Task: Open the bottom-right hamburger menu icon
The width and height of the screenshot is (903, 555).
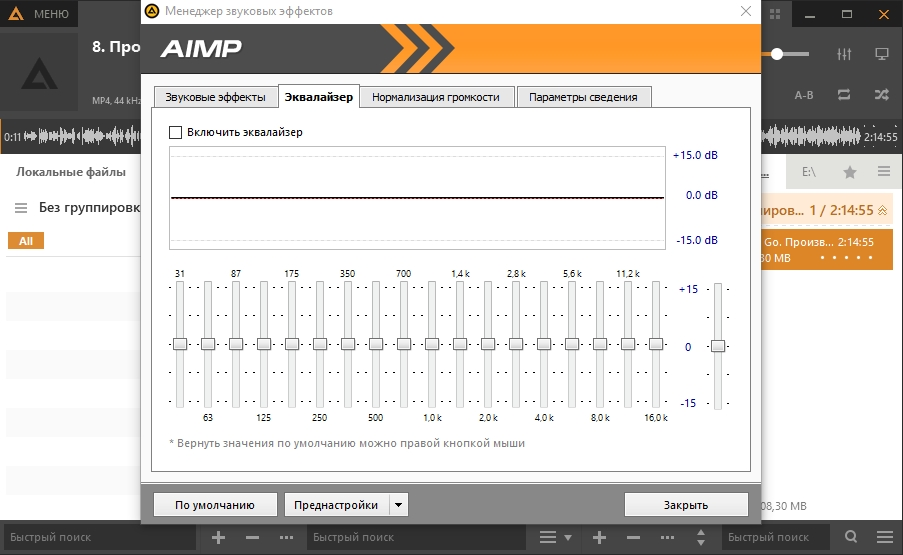Action: pos(885,537)
